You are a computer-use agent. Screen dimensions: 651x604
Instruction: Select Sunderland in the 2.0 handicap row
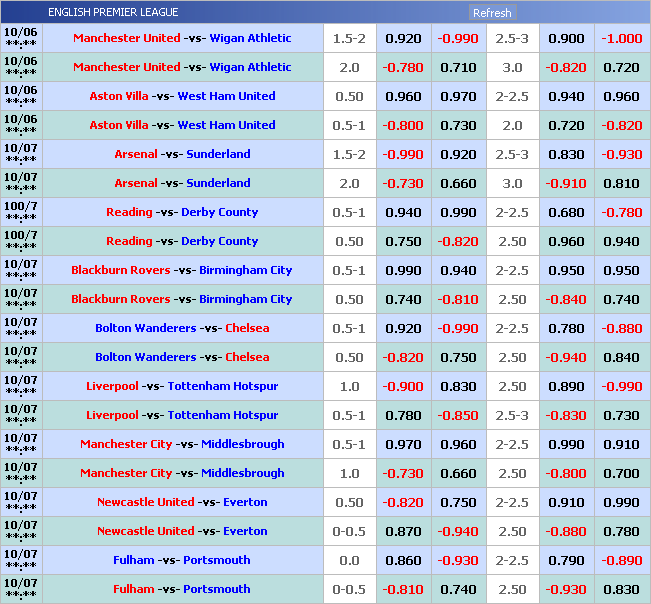click(218, 183)
